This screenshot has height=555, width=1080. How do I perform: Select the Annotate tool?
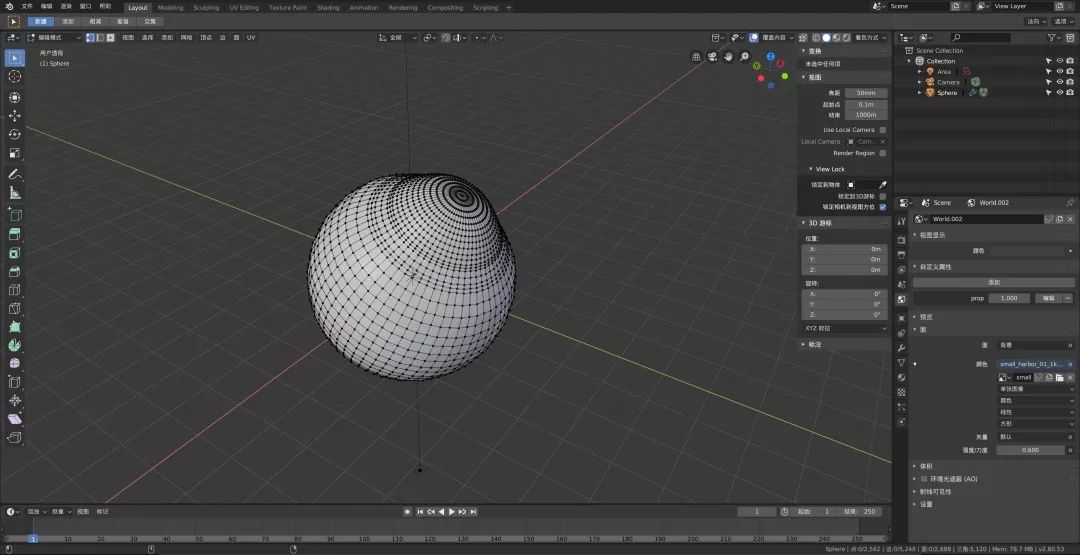point(14,174)
